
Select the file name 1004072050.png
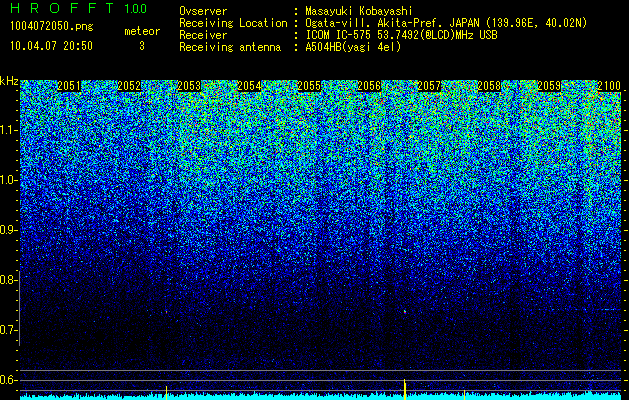coord(52,26)
